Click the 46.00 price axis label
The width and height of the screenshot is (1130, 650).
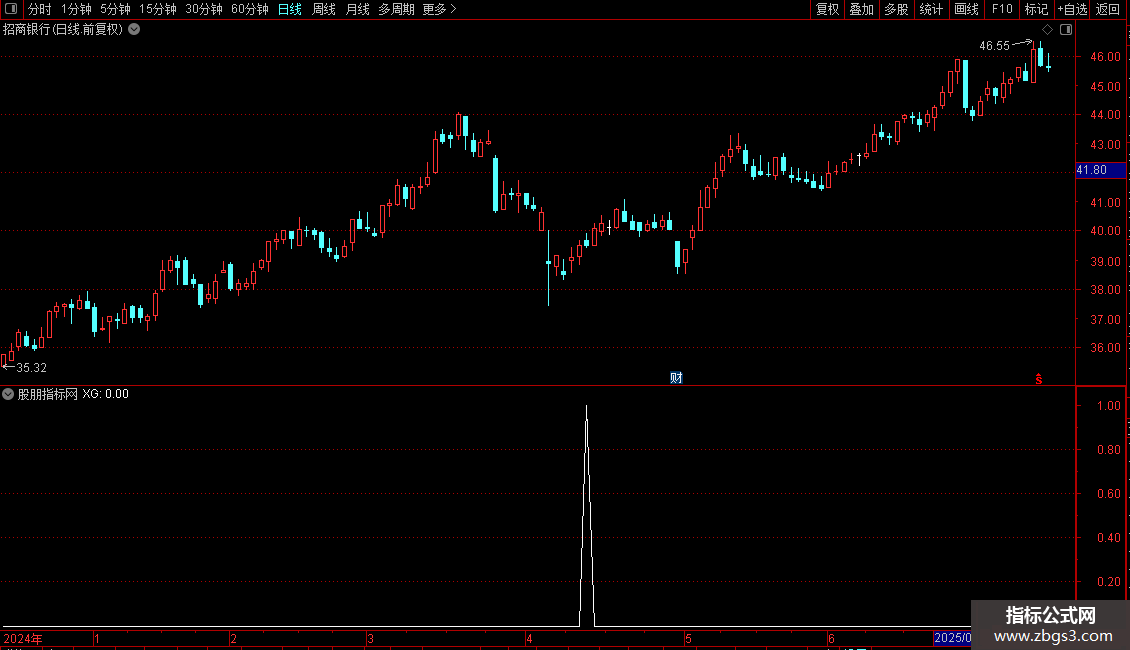[x=1105, y=57]
